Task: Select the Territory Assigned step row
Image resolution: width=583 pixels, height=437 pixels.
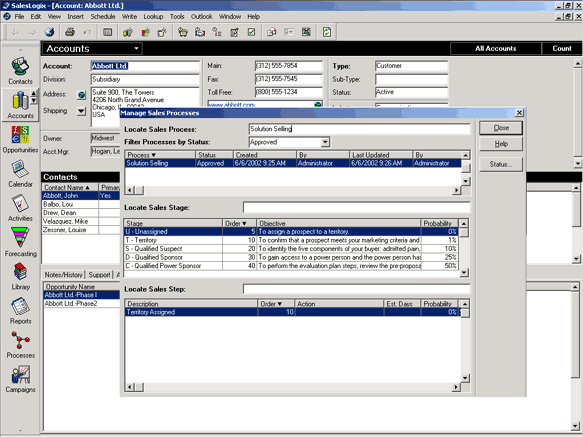Action: (293, 312)
